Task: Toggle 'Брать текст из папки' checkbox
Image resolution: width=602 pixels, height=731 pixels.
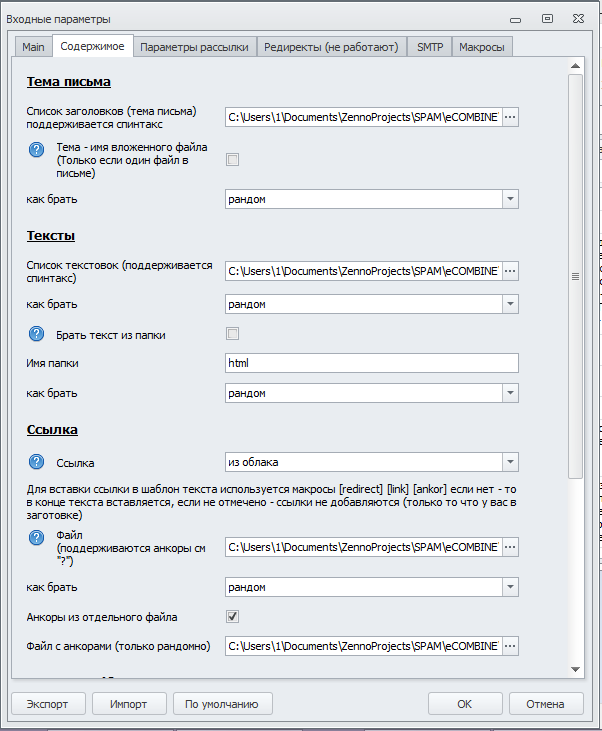Action: 233,334
